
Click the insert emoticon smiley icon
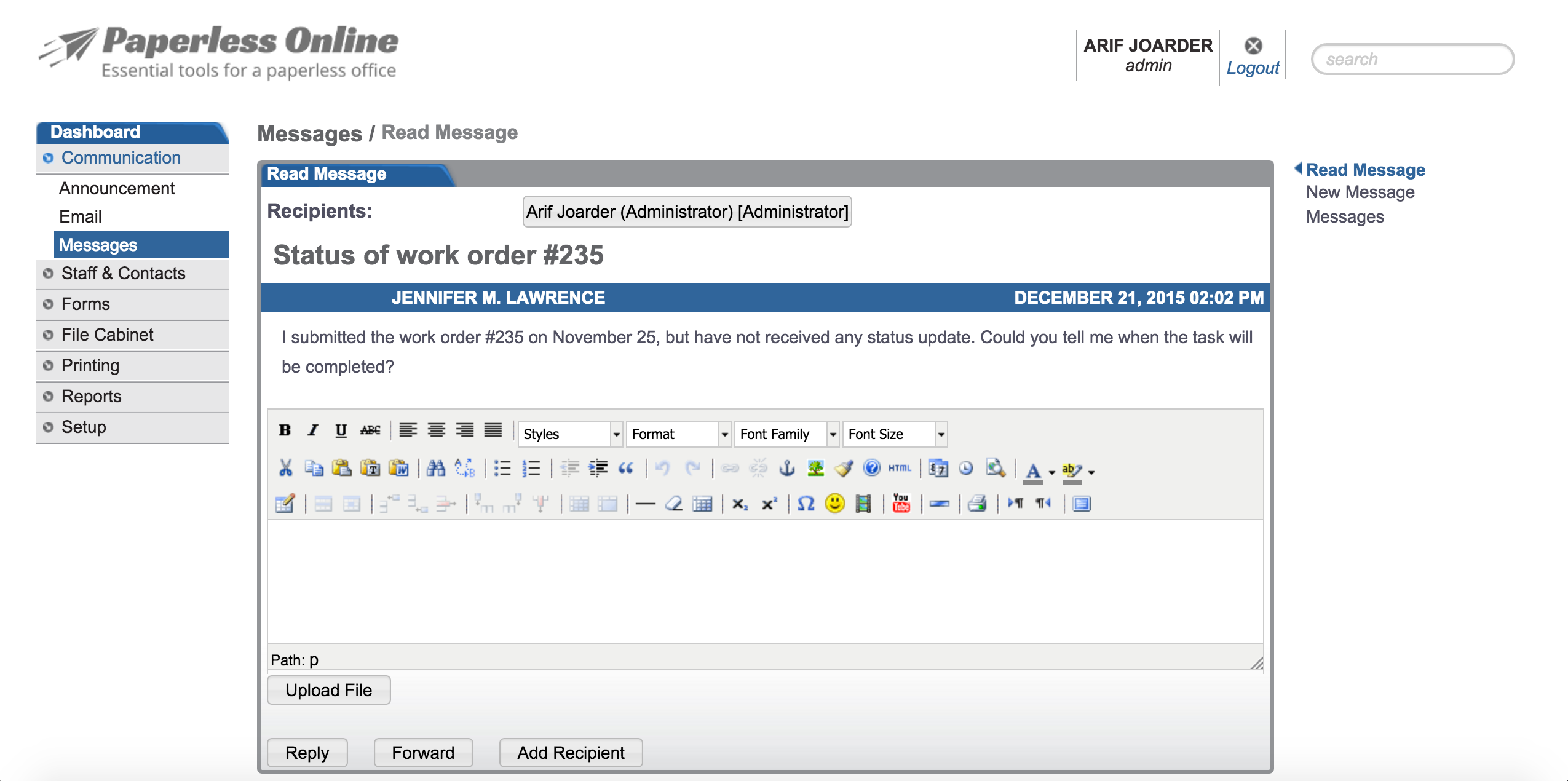[x=834, y=504]
